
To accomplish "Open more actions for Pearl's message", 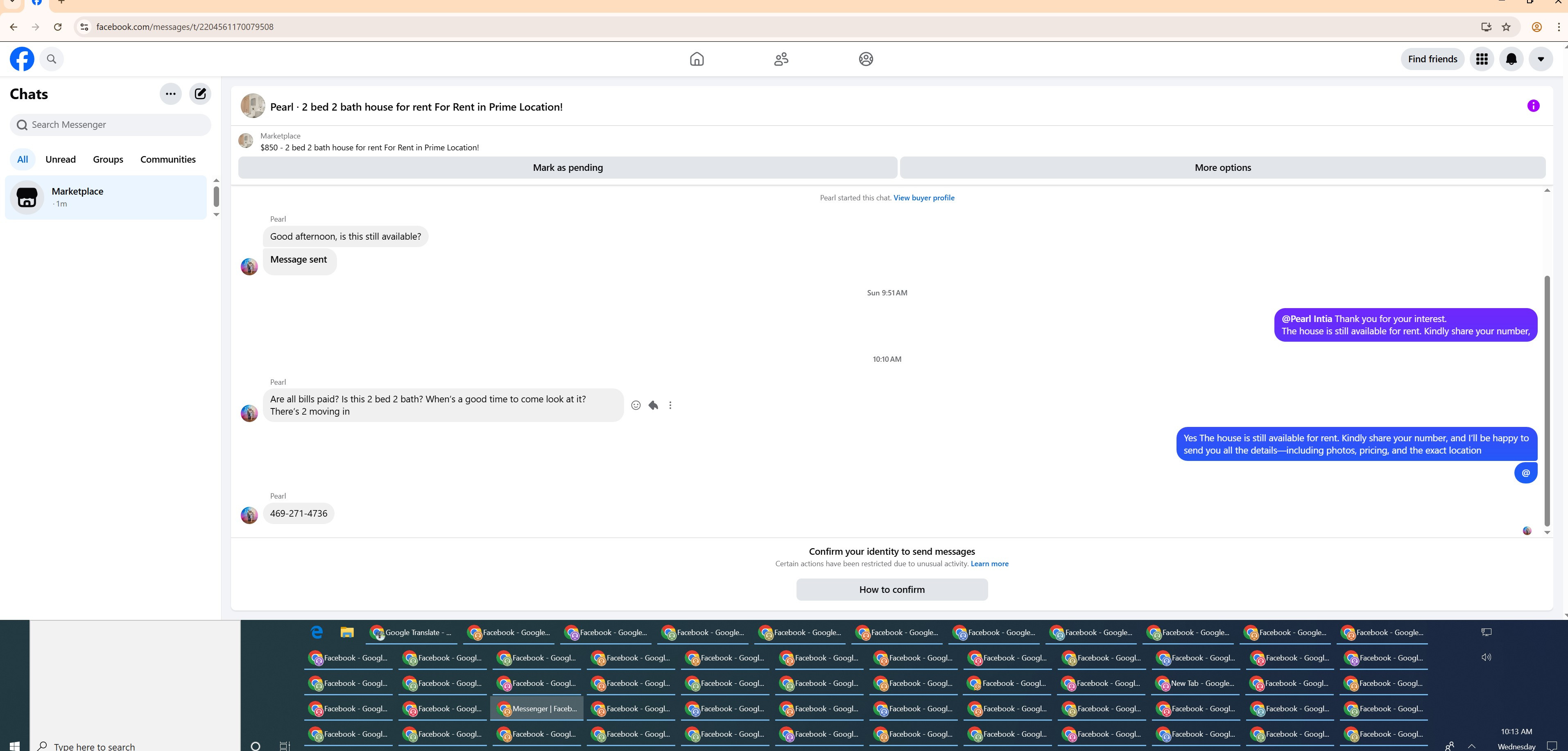I will [670, 405].
